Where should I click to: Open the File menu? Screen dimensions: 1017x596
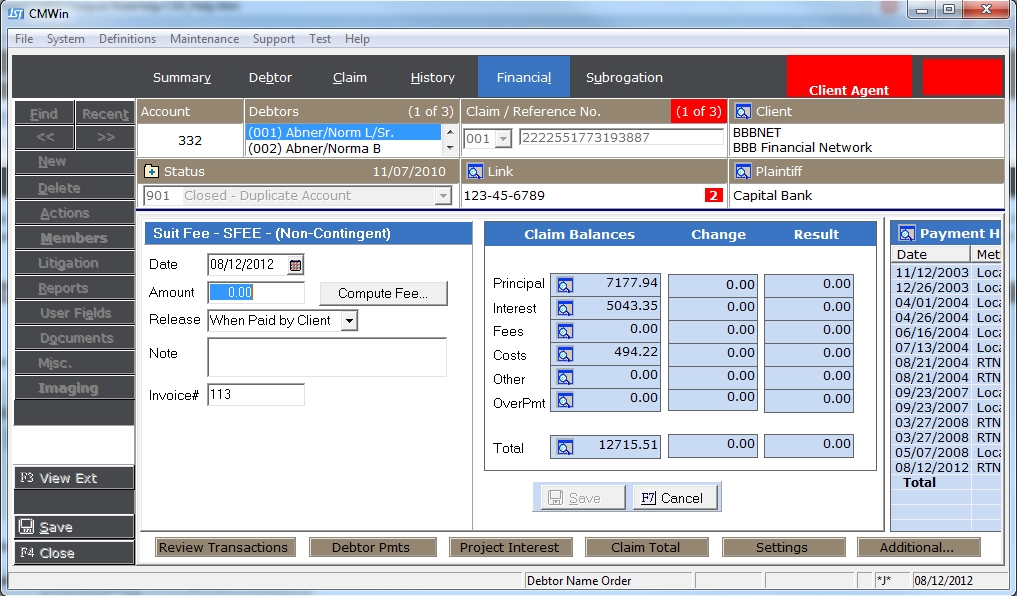tap(24, 39)
